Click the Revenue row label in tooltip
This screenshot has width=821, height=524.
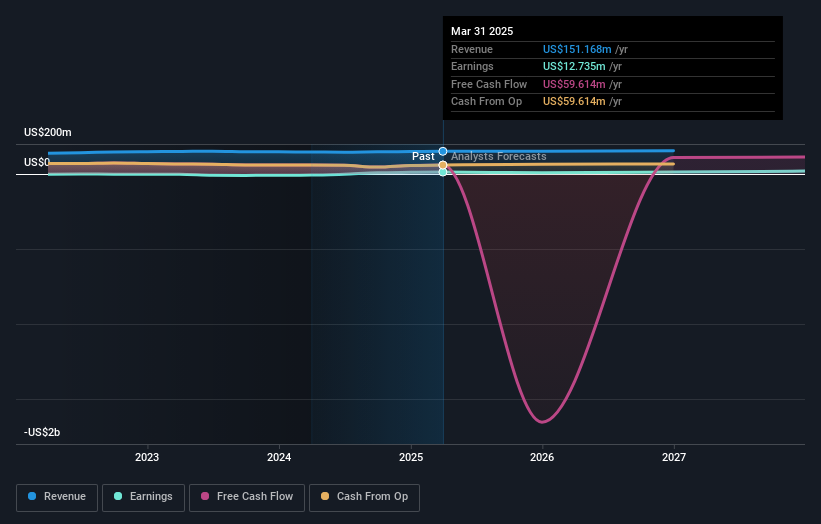click(x=472, y=49)
